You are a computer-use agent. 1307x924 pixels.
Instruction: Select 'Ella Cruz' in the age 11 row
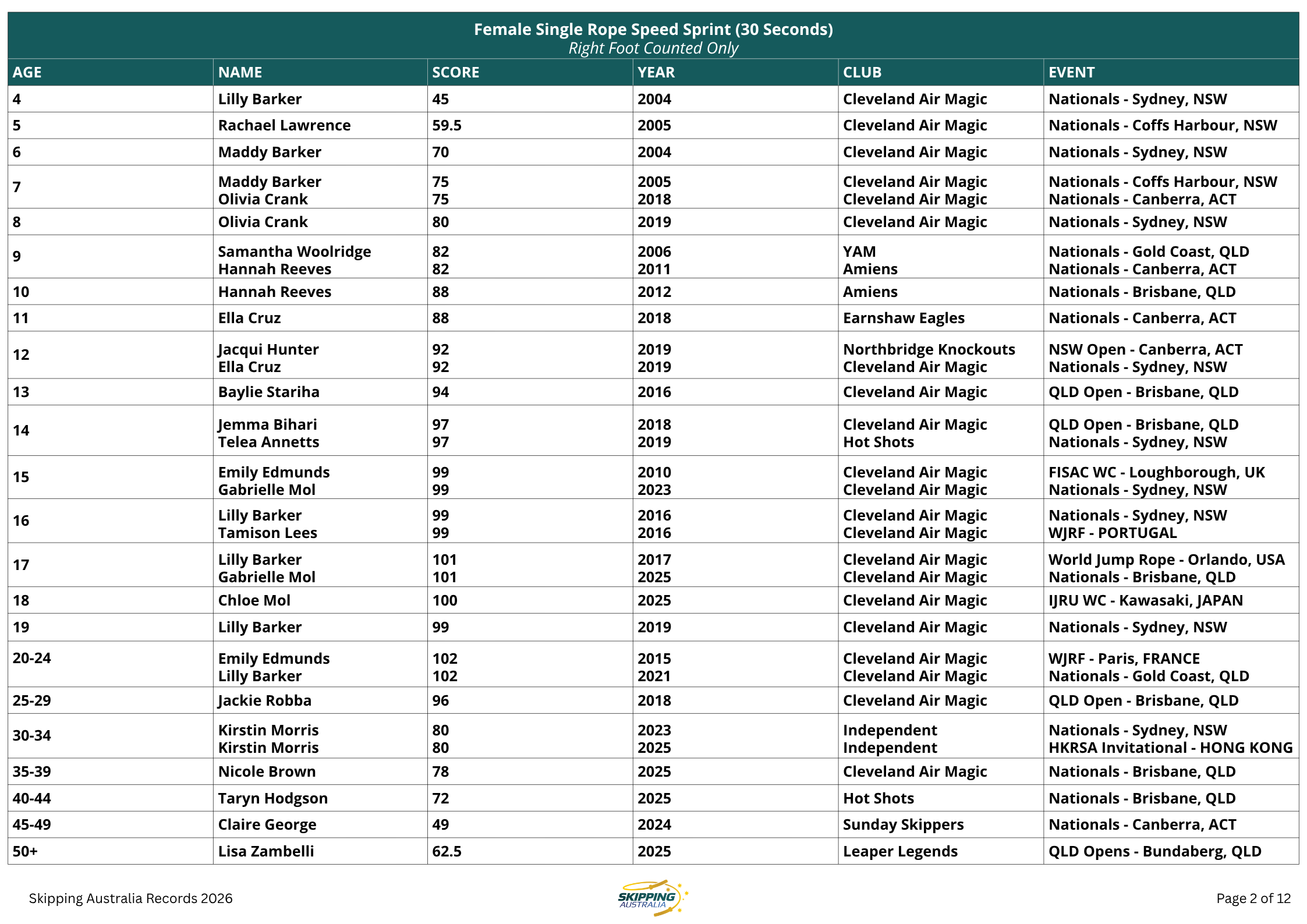coord(249,318)
